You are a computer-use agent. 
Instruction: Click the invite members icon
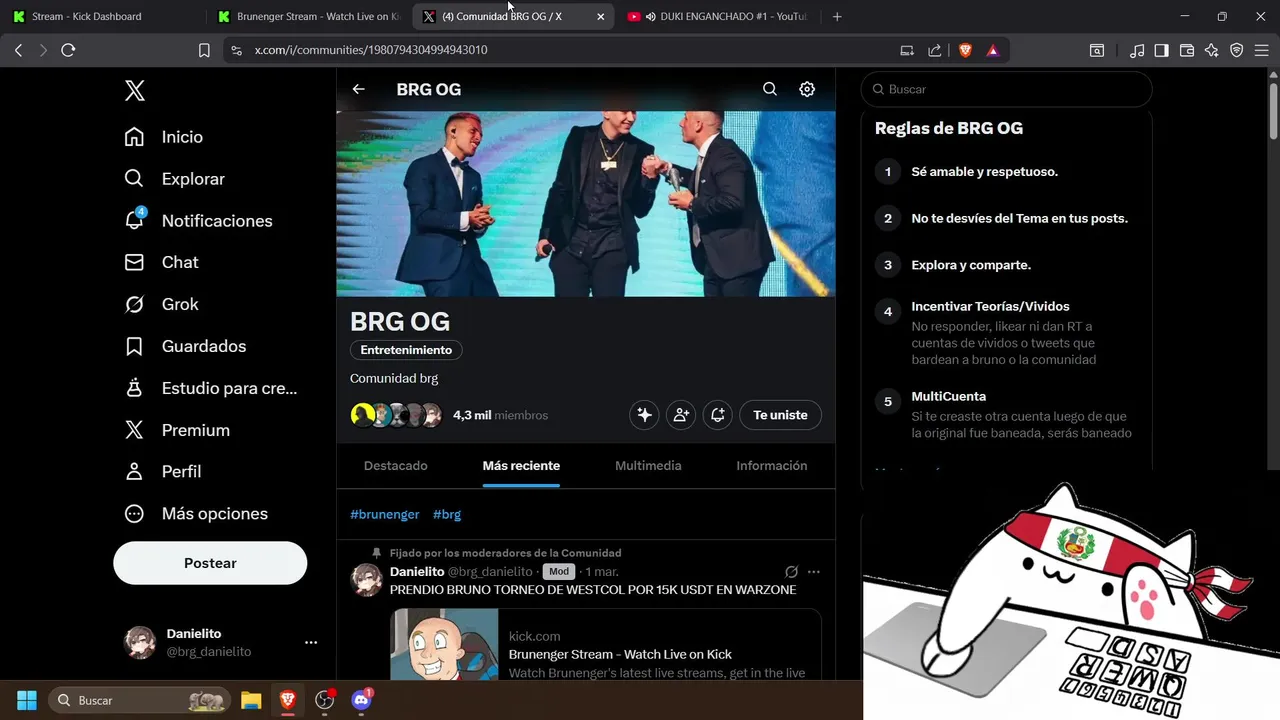pos(681,415)
